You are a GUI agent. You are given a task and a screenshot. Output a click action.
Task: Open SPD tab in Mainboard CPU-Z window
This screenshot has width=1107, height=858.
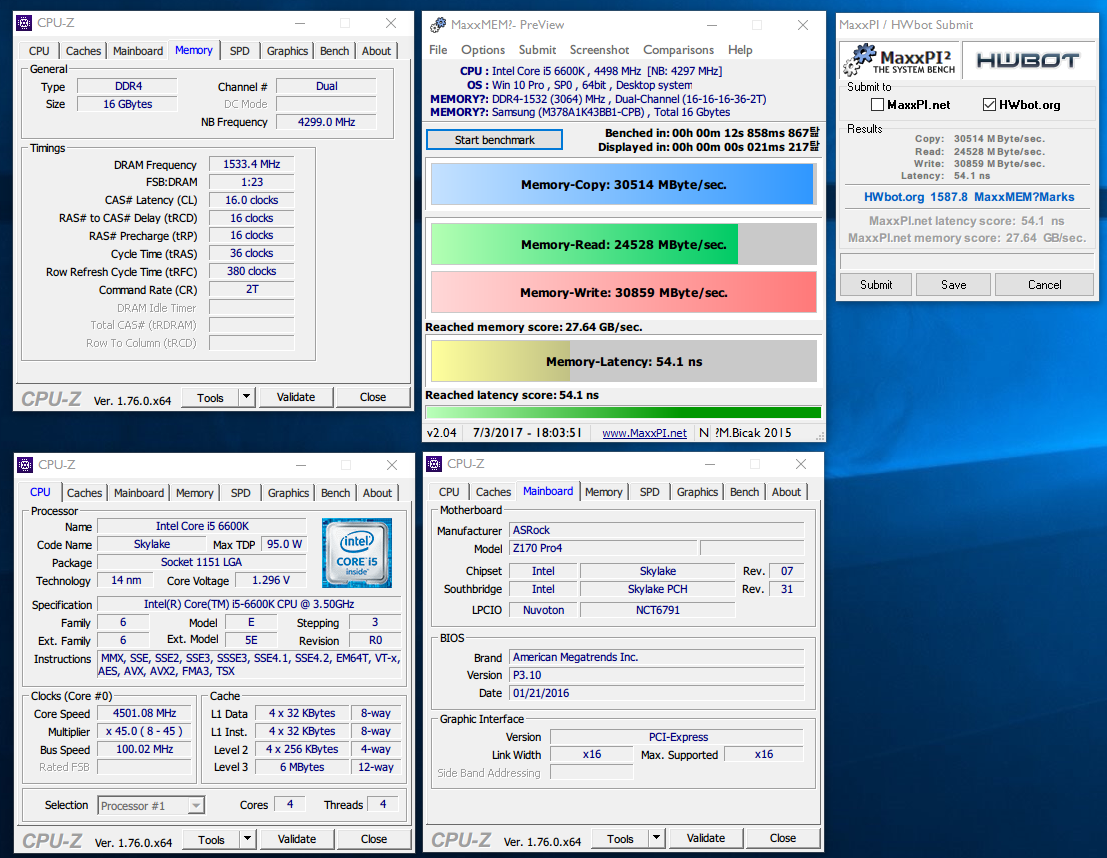pos(650,491)
